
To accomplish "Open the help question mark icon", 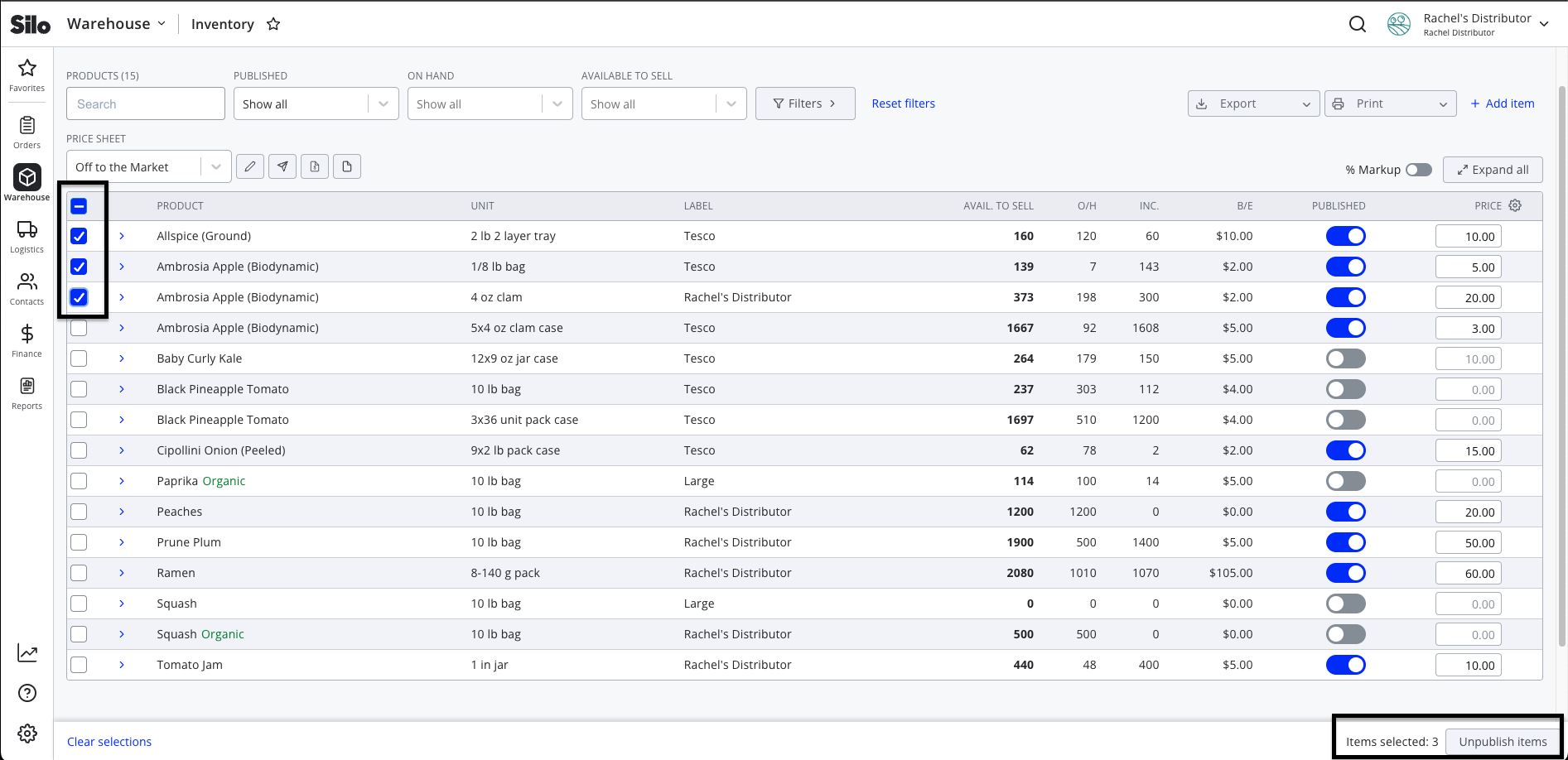I will pyautogui.click(x=27, y=693).
